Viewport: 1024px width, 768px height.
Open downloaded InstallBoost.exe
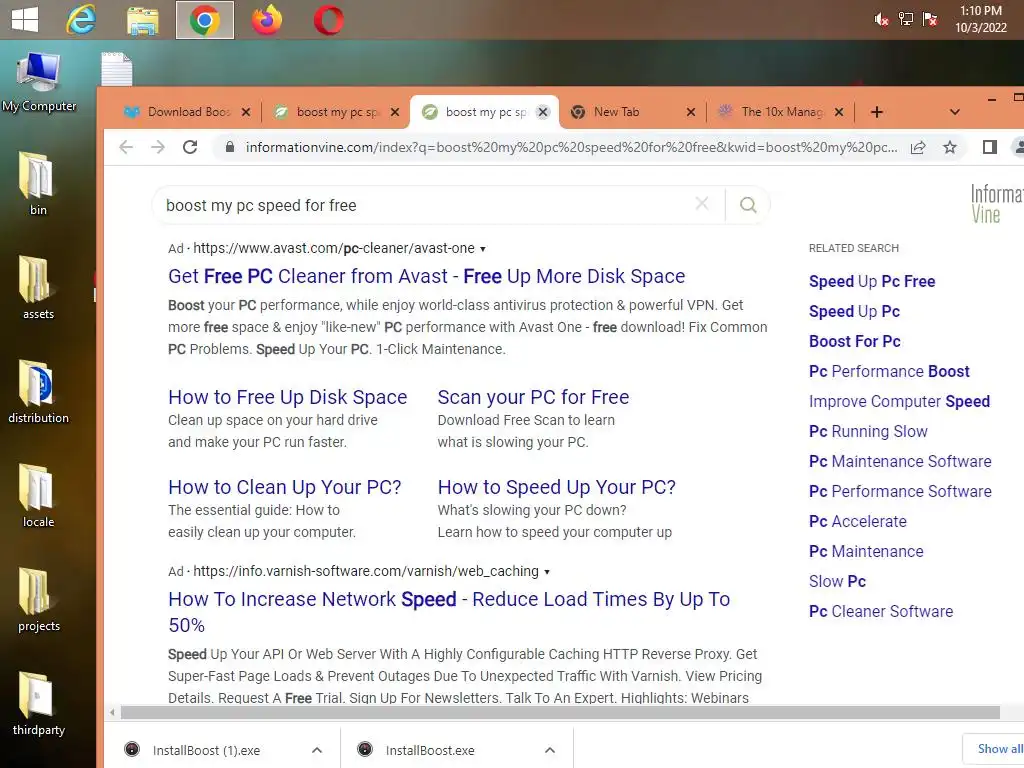430,750
